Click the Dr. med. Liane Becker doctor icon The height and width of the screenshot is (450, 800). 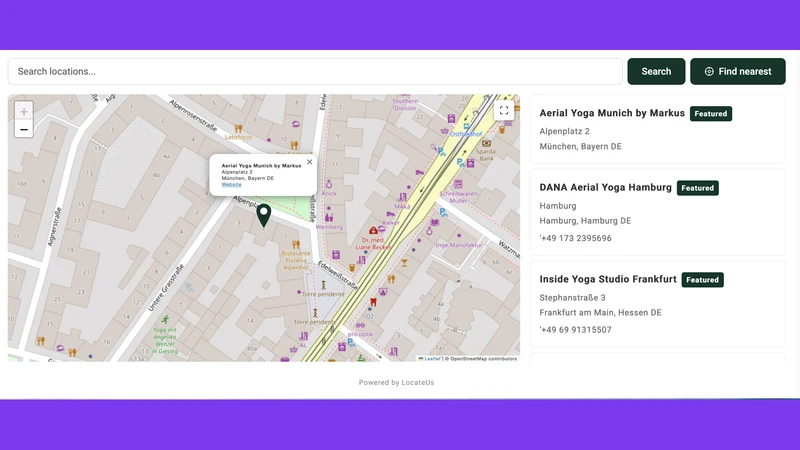coord(373,231)
